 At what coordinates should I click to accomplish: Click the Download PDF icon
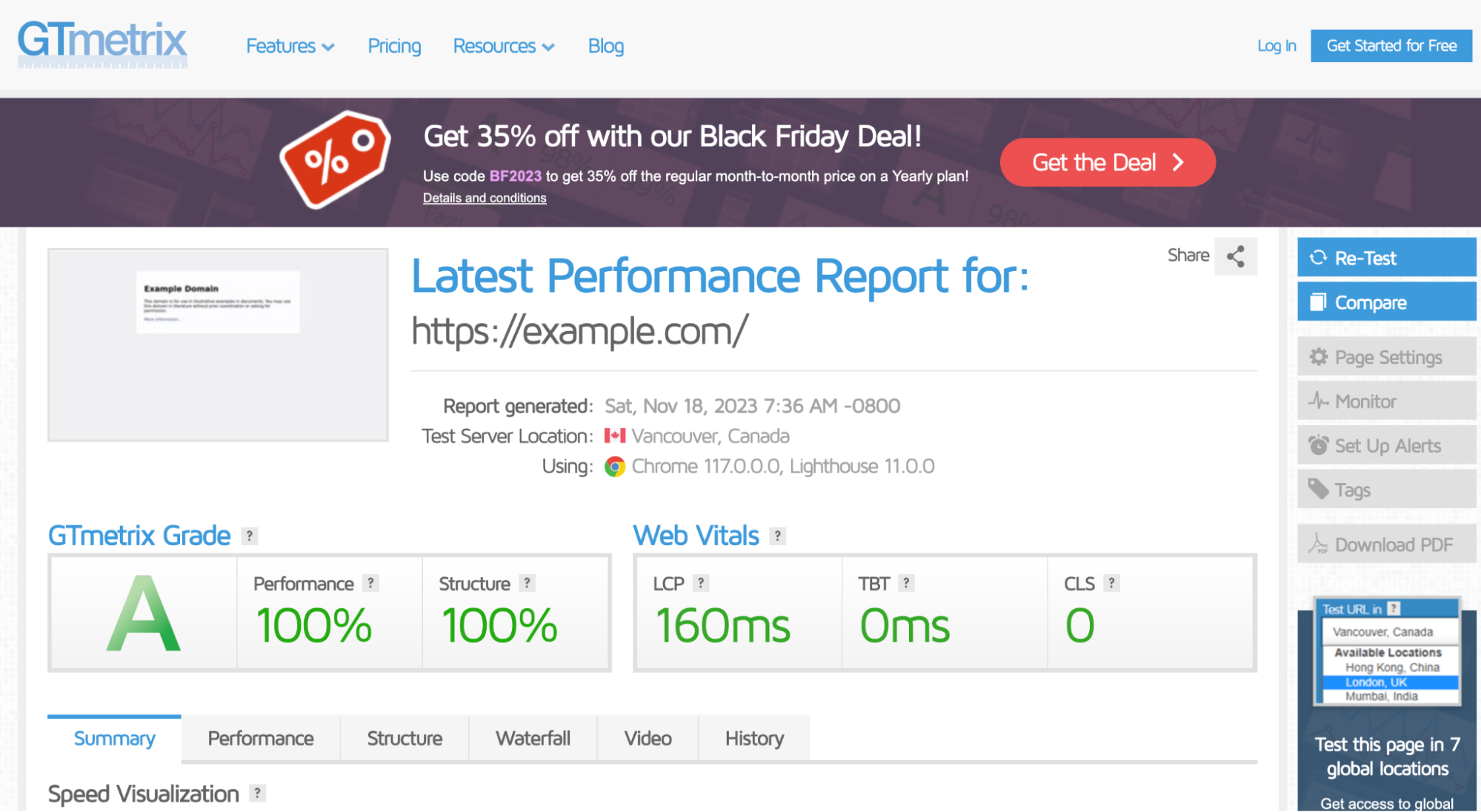coord(1318,545)
